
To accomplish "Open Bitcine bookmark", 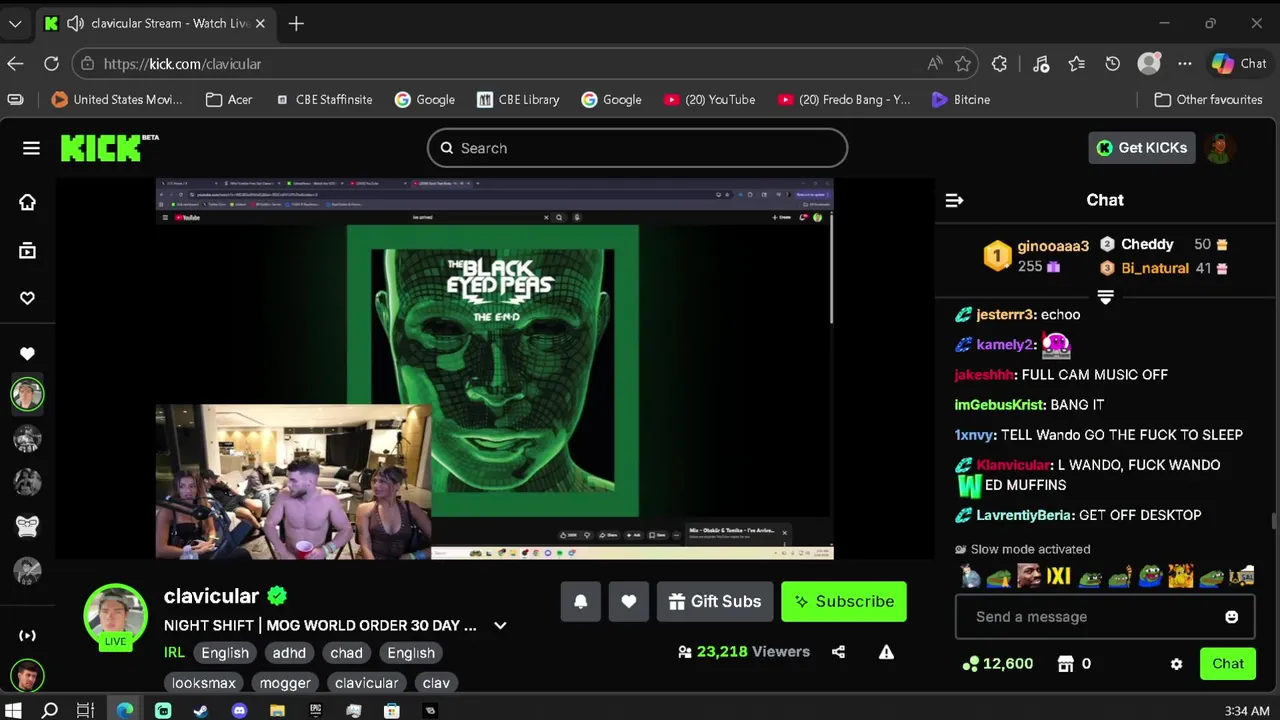I will [961, 100].
